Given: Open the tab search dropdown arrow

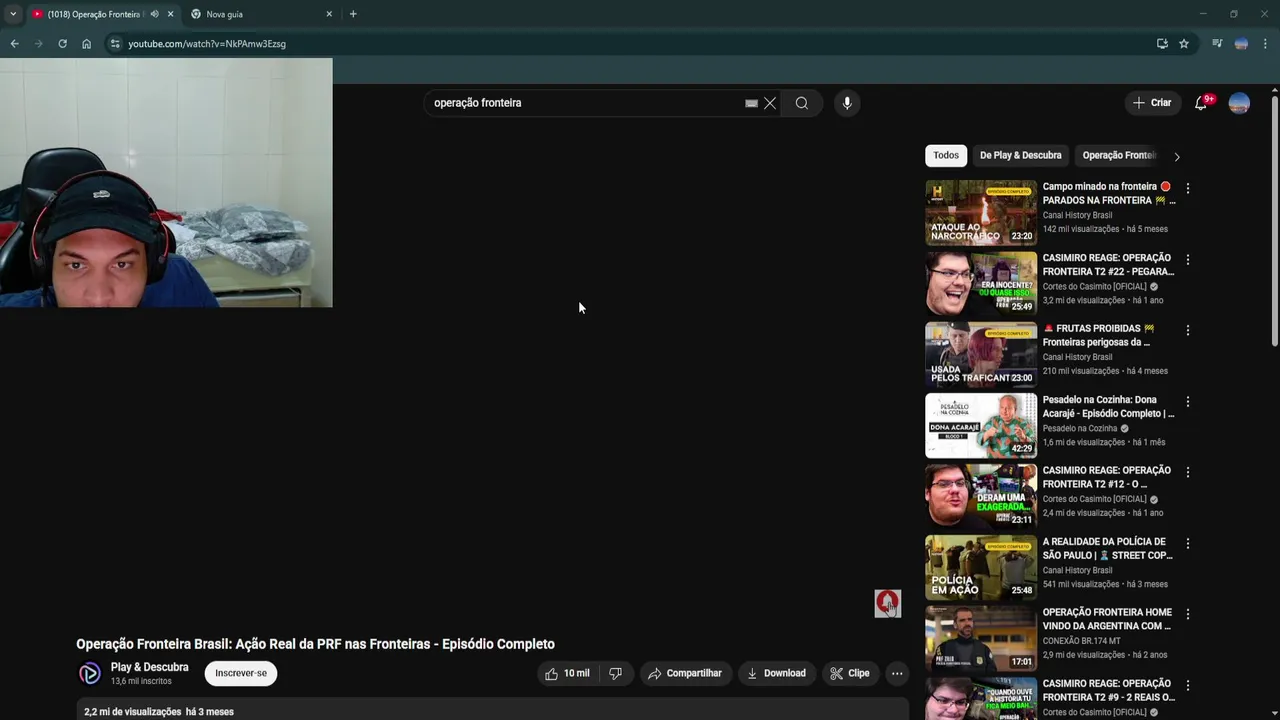Looking at the screenshot, I should 12,14.
